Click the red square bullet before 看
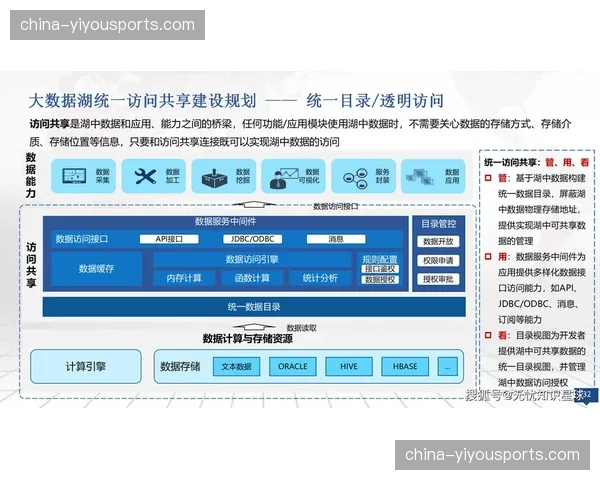 488,335
